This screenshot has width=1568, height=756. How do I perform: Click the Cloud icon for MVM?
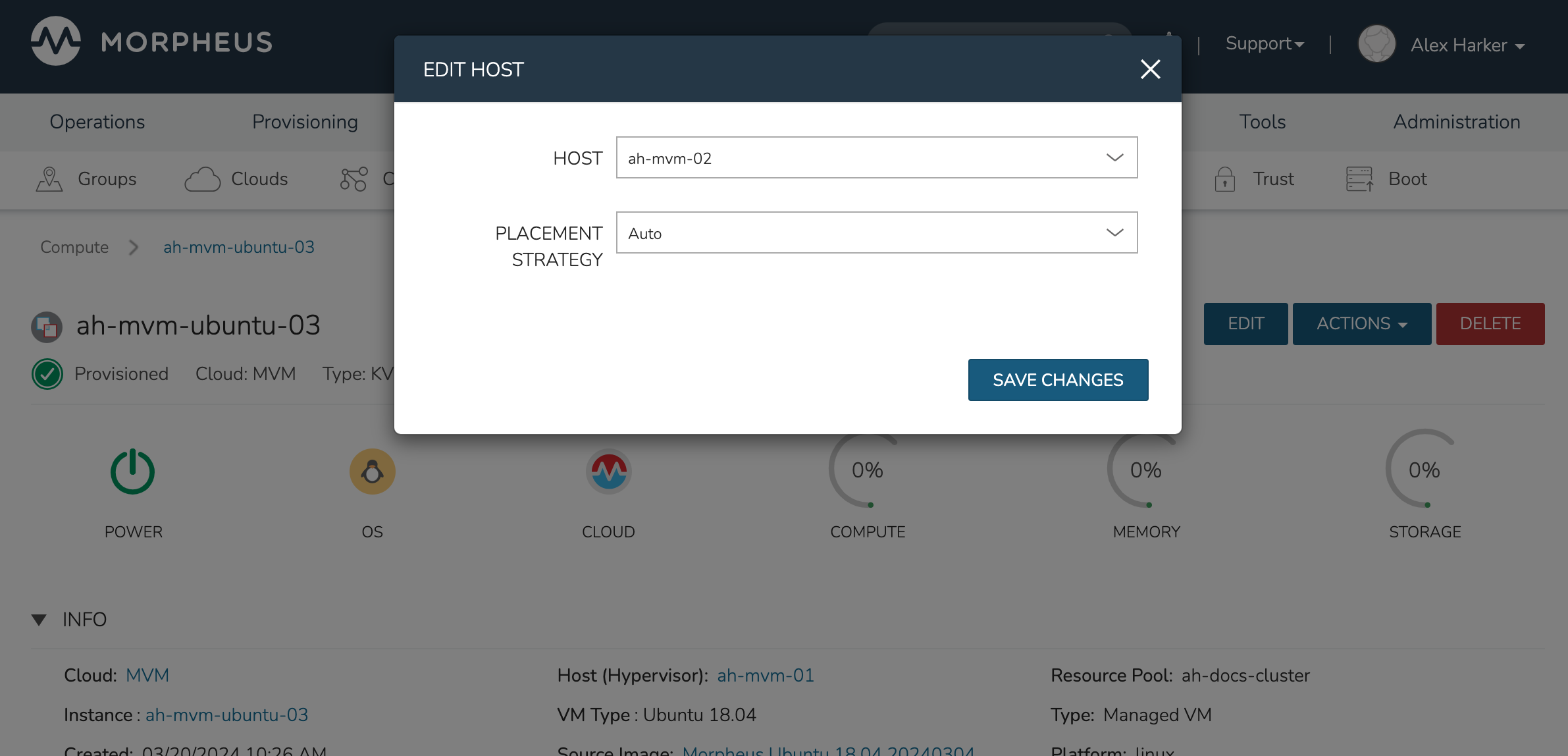[609, 470]
